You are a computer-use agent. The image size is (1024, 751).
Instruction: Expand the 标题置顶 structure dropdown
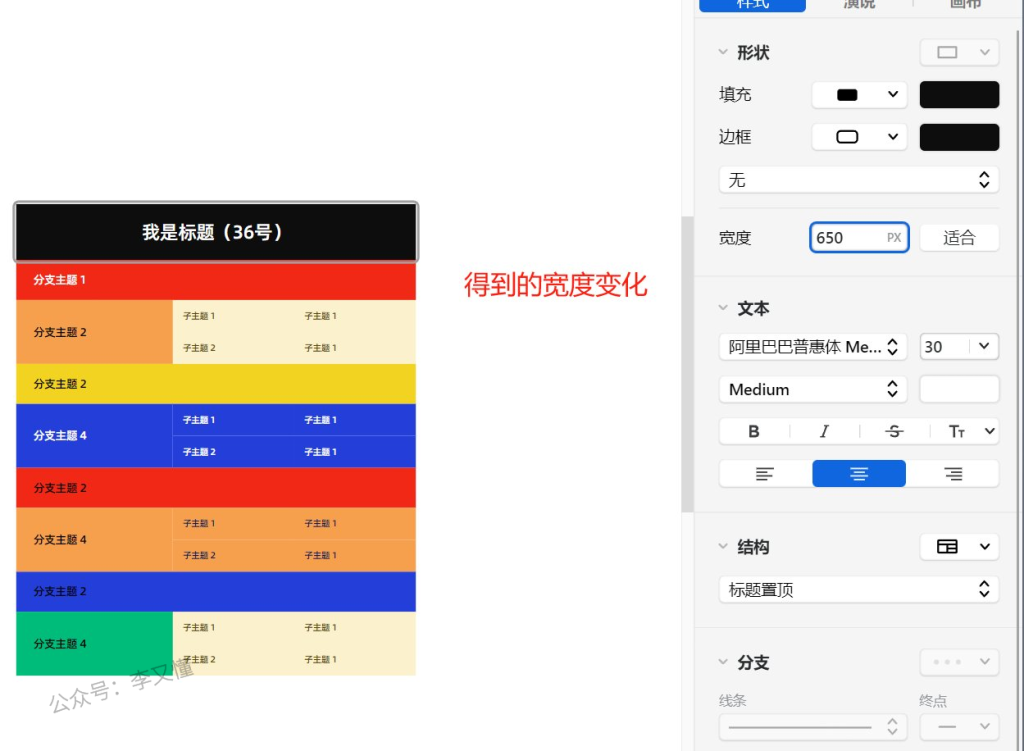tap(858, 589)
